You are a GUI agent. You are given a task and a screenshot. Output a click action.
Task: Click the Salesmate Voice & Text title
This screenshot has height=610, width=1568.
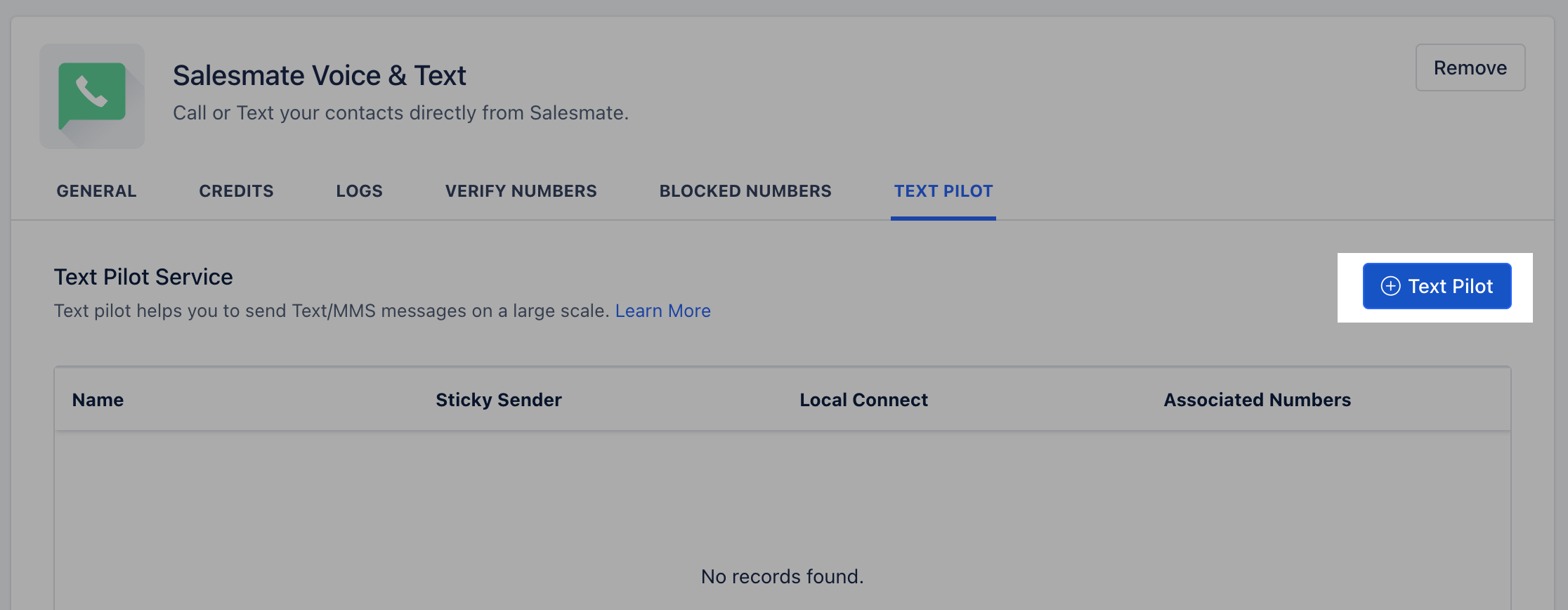320,75
